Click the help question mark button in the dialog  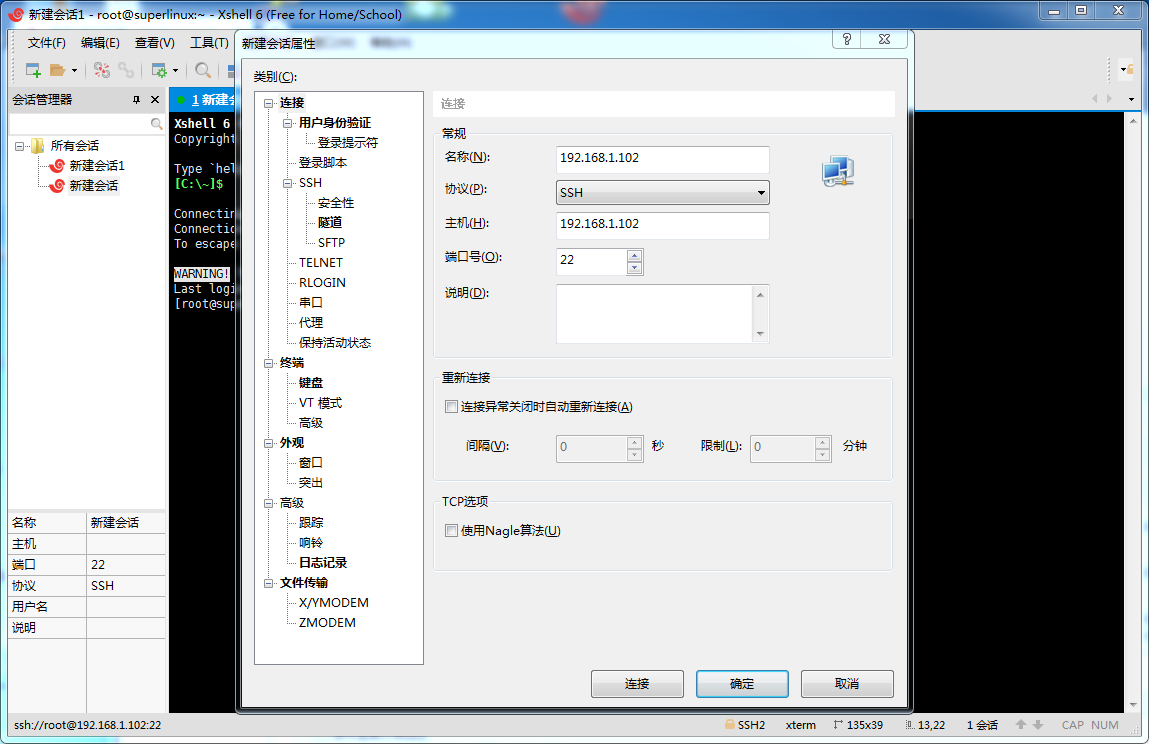[846, 39]
